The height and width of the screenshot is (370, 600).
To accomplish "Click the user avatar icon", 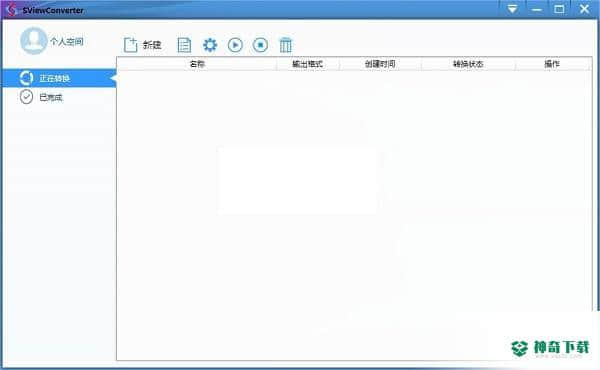I will click(x=34, y=41).
